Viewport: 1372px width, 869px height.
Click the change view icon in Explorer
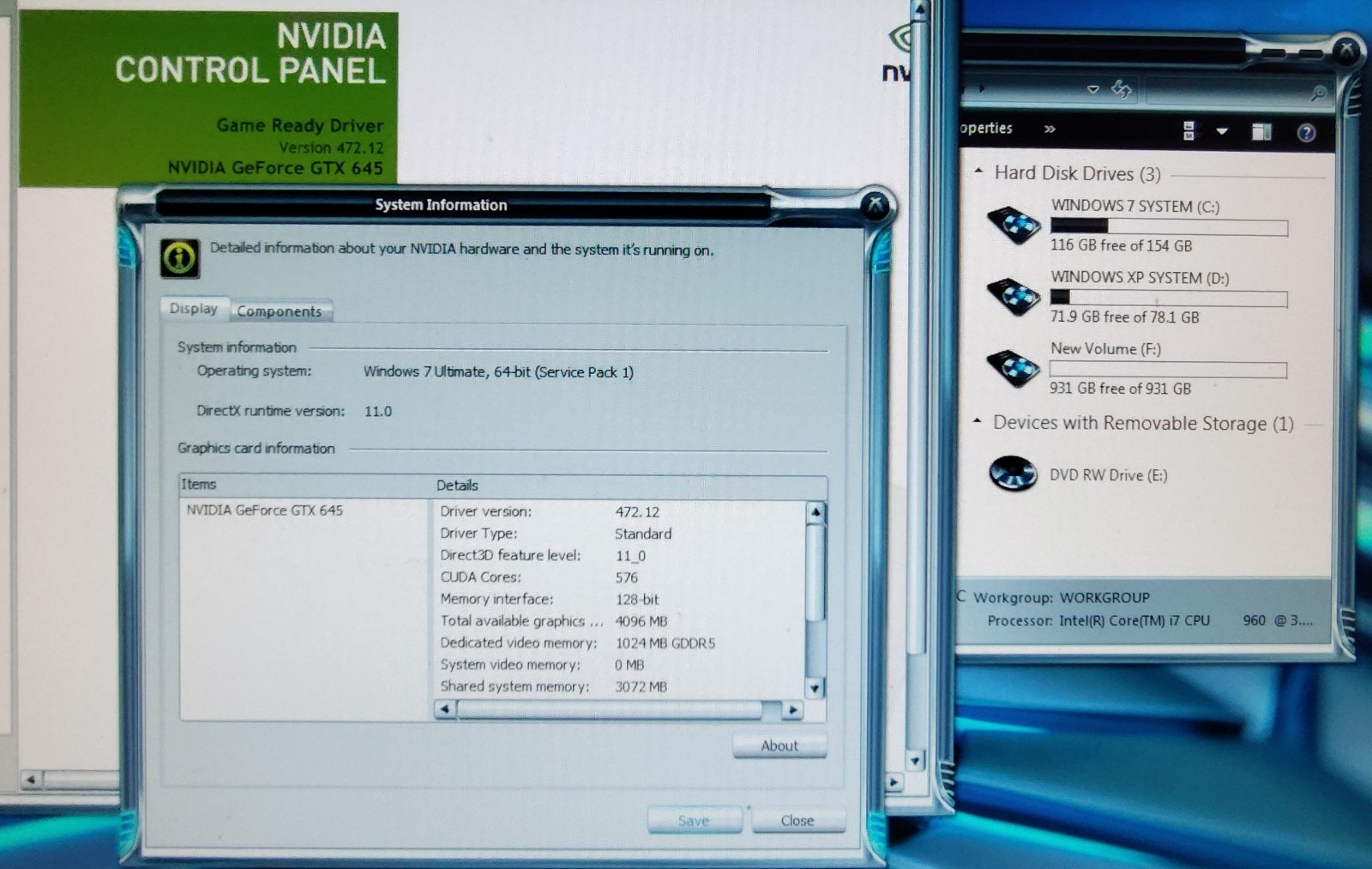click(1188, 130)
